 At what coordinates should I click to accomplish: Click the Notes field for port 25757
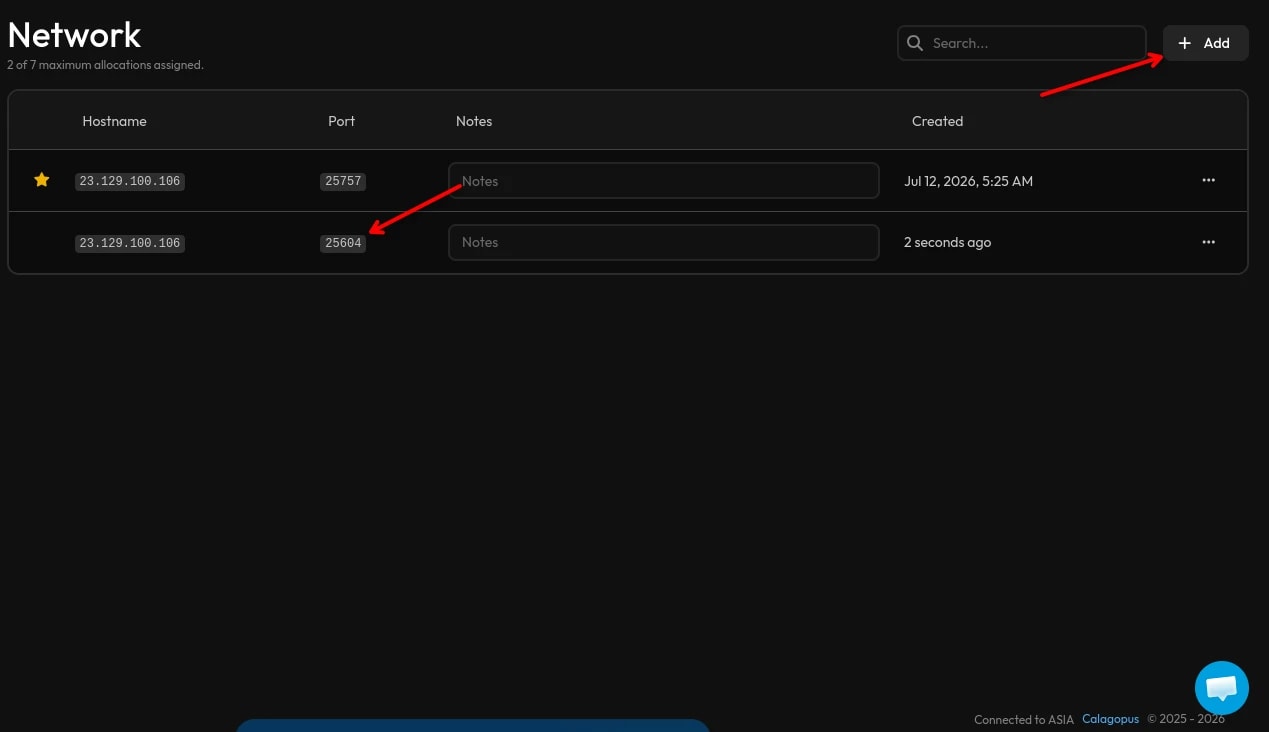click(x=664, y=181)
